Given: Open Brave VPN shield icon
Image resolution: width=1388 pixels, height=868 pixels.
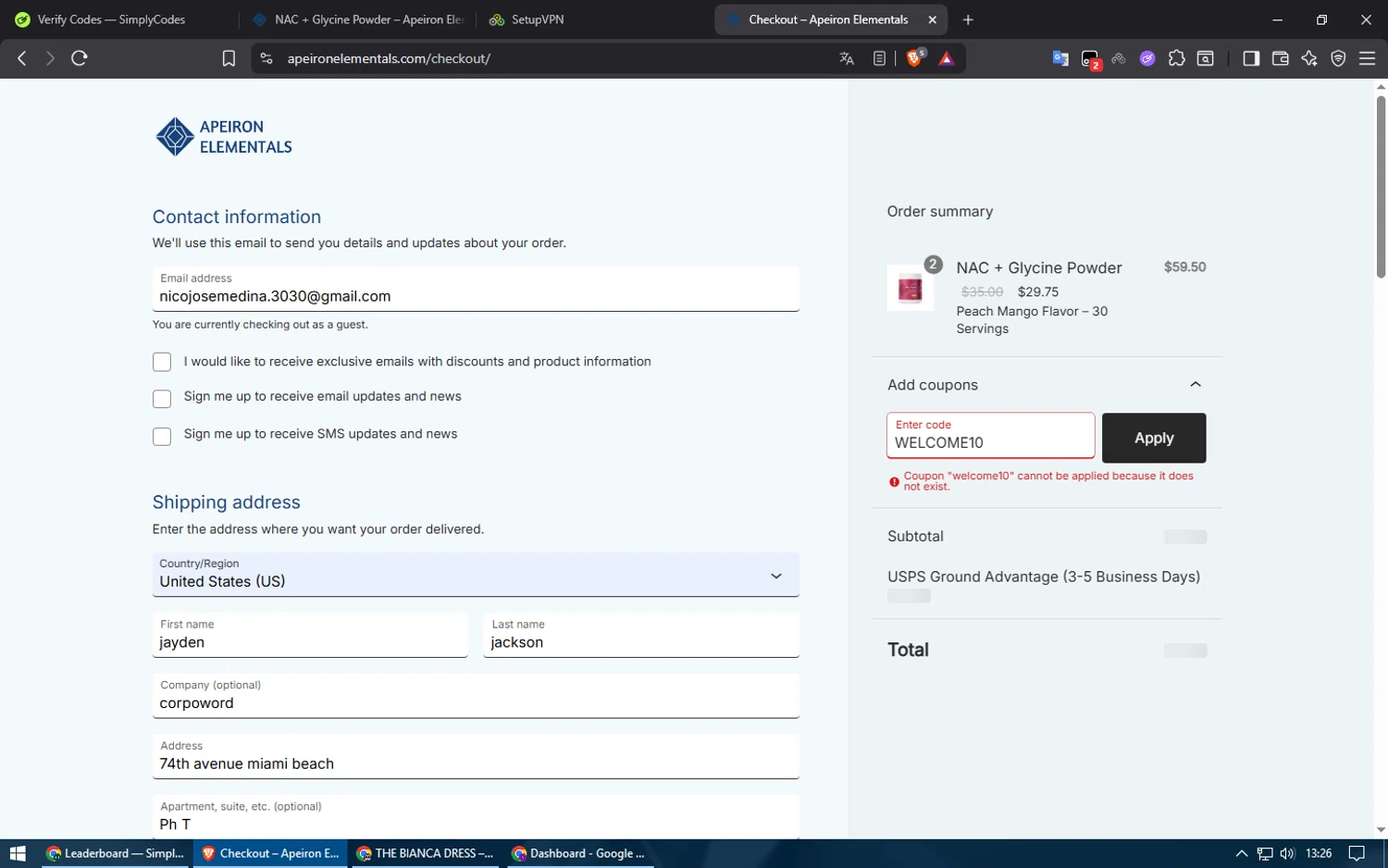Looking at the screenshot, I should 1338,58.
